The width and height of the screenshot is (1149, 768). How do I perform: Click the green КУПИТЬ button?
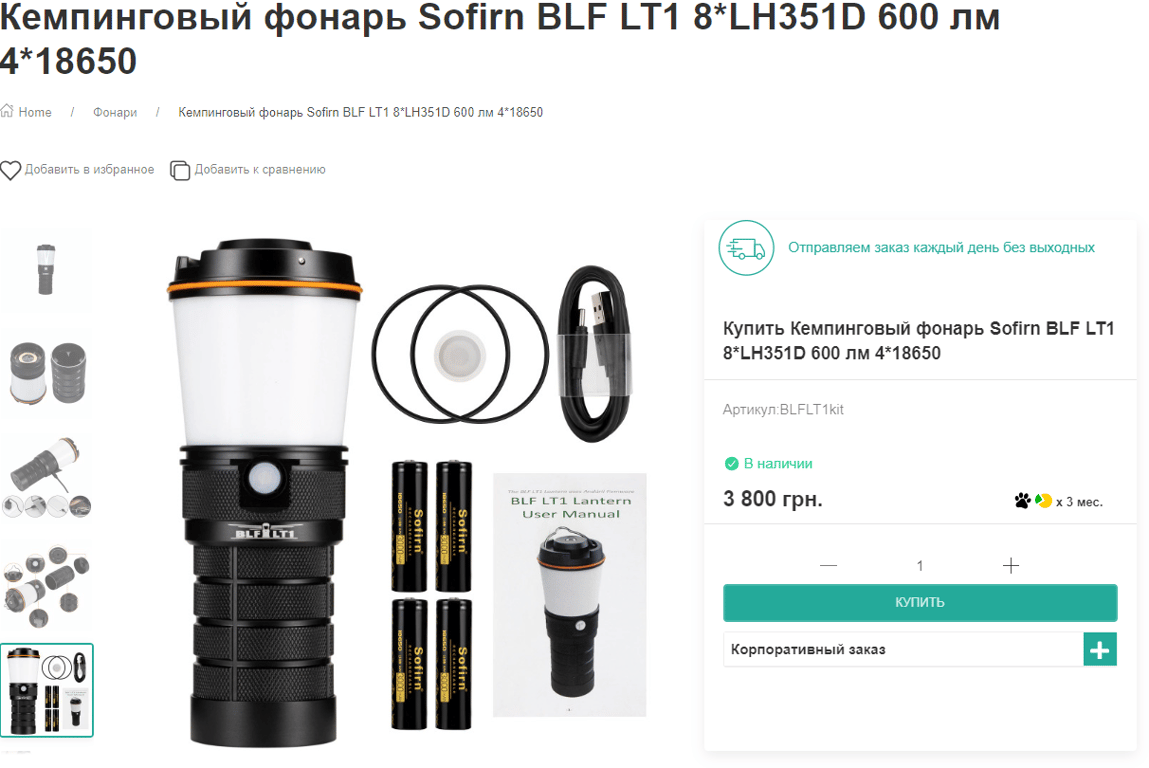(920, 602)
